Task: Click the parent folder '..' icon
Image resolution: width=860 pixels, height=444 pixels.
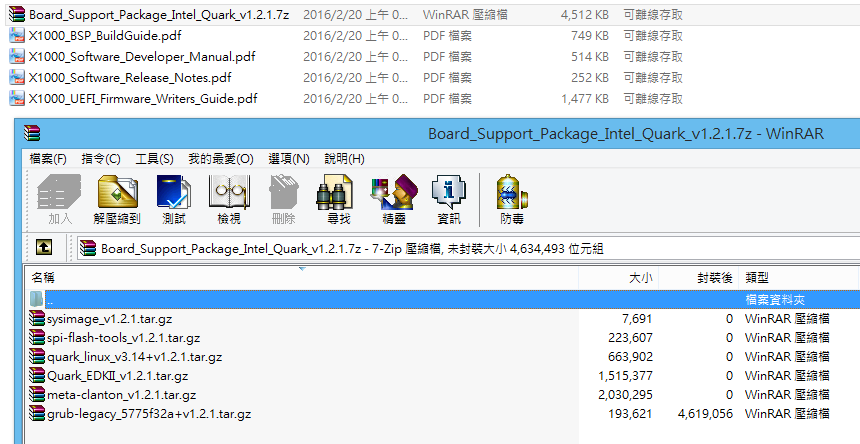Action: coord(37,299)
